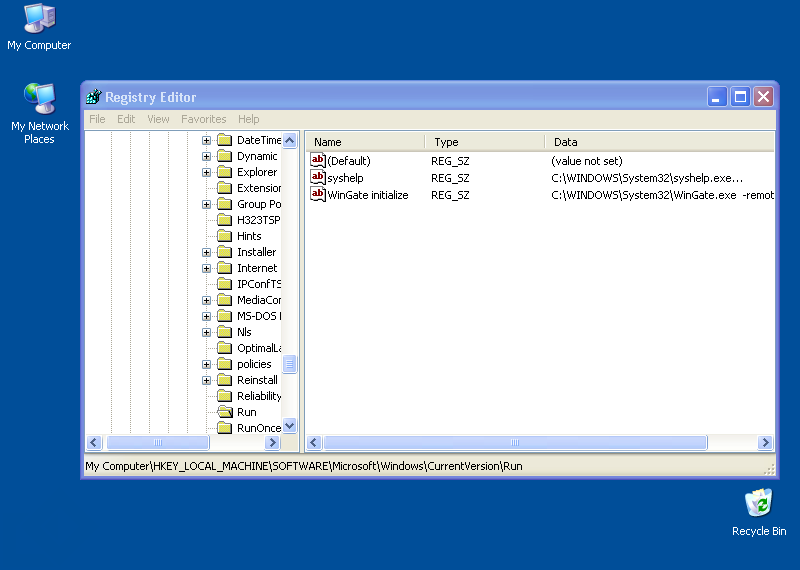The height and width of the screenshot is (570, 800).
Task: Click the tree pane scroll up arrow
Action: pos(289,140)
